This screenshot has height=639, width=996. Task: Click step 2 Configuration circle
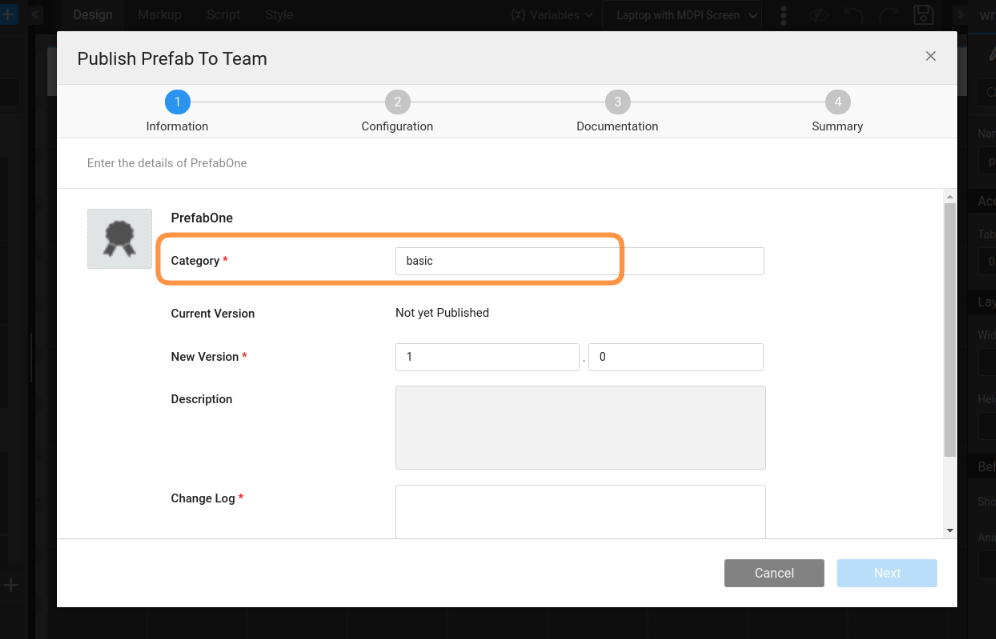[397, 102]
